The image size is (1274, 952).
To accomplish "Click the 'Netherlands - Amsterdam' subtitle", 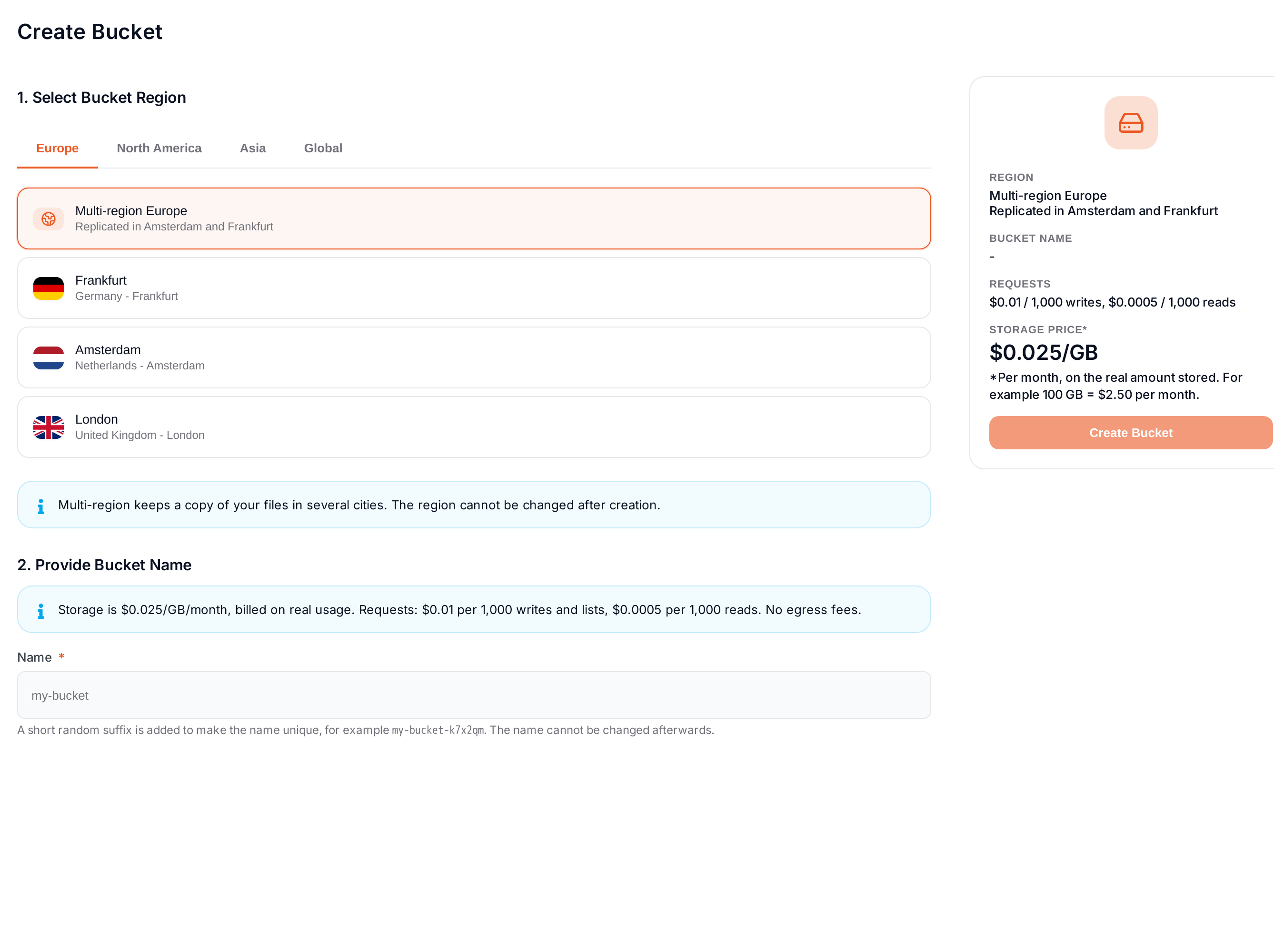I will pyautogui.click(x=140, y=366).
